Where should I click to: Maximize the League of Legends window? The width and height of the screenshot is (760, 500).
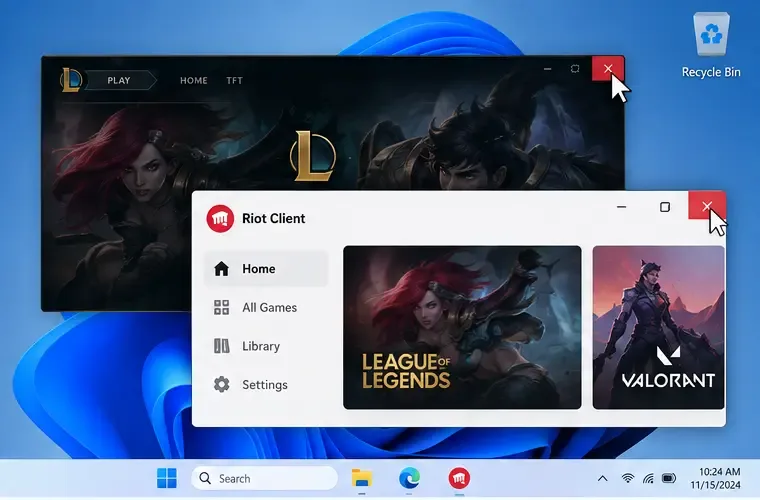coord(575,69)
